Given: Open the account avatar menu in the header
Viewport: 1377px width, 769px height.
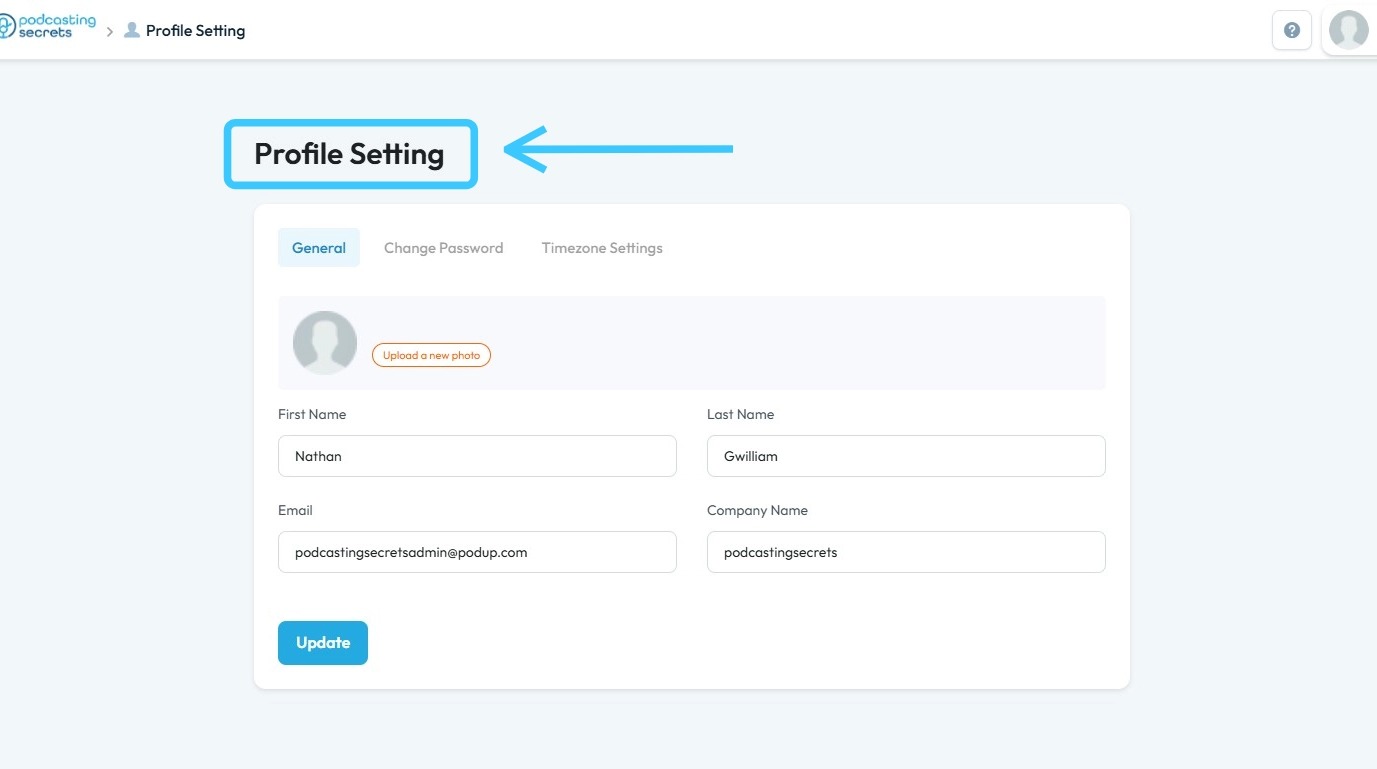Looking at the screenshot, I should 1348,30.
